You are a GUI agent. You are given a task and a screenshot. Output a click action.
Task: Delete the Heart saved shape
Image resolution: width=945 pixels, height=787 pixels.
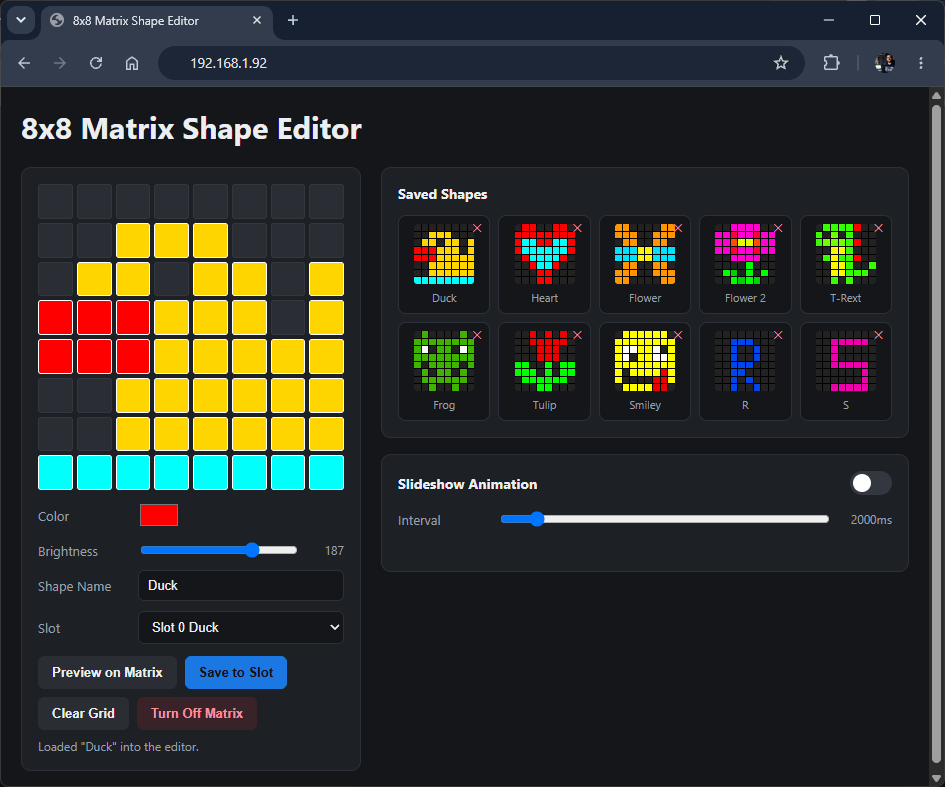click(x=577, y=228)
